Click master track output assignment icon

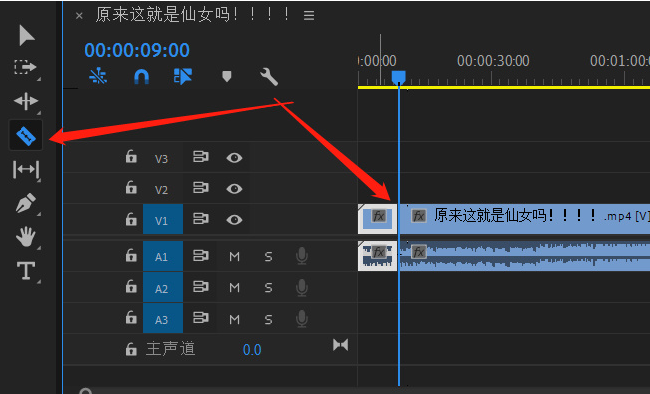(340, 345)
